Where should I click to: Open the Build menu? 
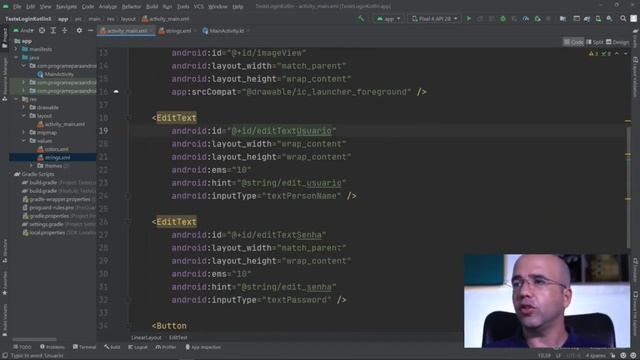coord(152,7)
